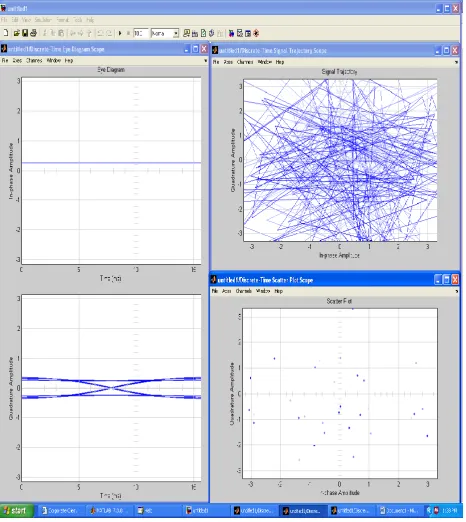Image resolution: width=466 pixels, height=522 pixels.
Task: Click the greyed-out icon before Library Browser
Action: pos(220,33)
